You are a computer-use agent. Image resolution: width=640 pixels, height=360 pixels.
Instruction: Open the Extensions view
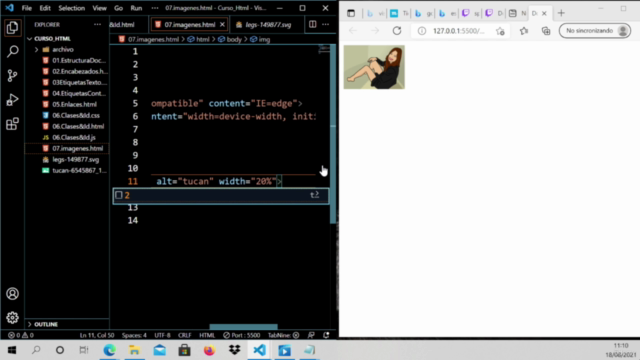[x=12, y=124]
